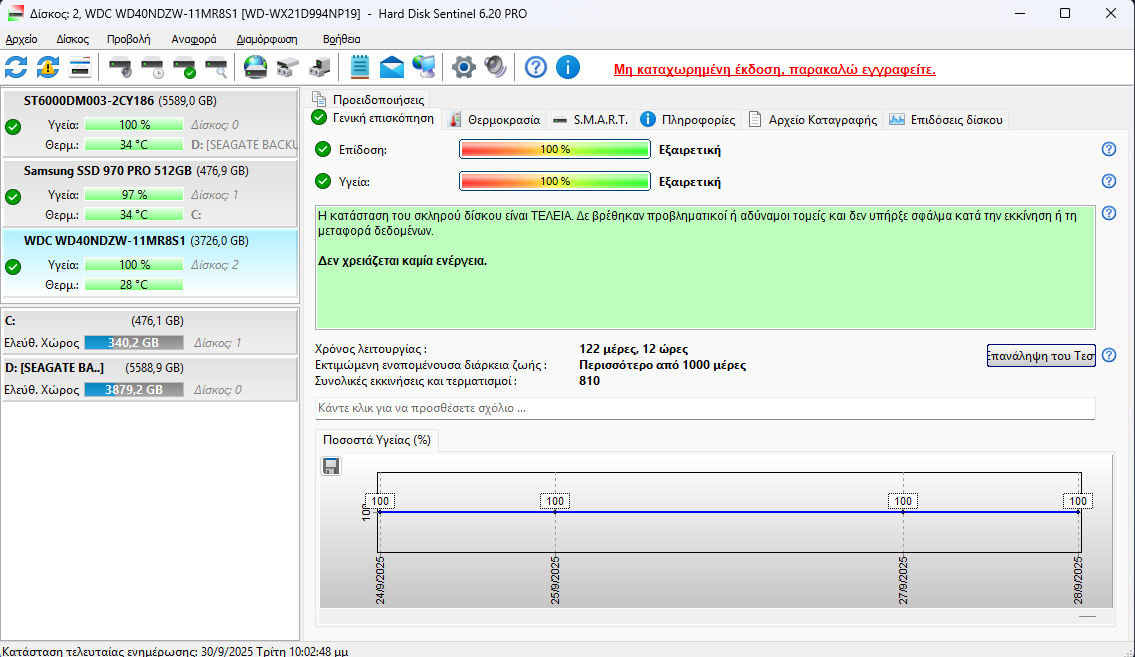The image size is (1135, 657).
Task: Click the globe disk icon in toolbar
Action: (256, 67)
